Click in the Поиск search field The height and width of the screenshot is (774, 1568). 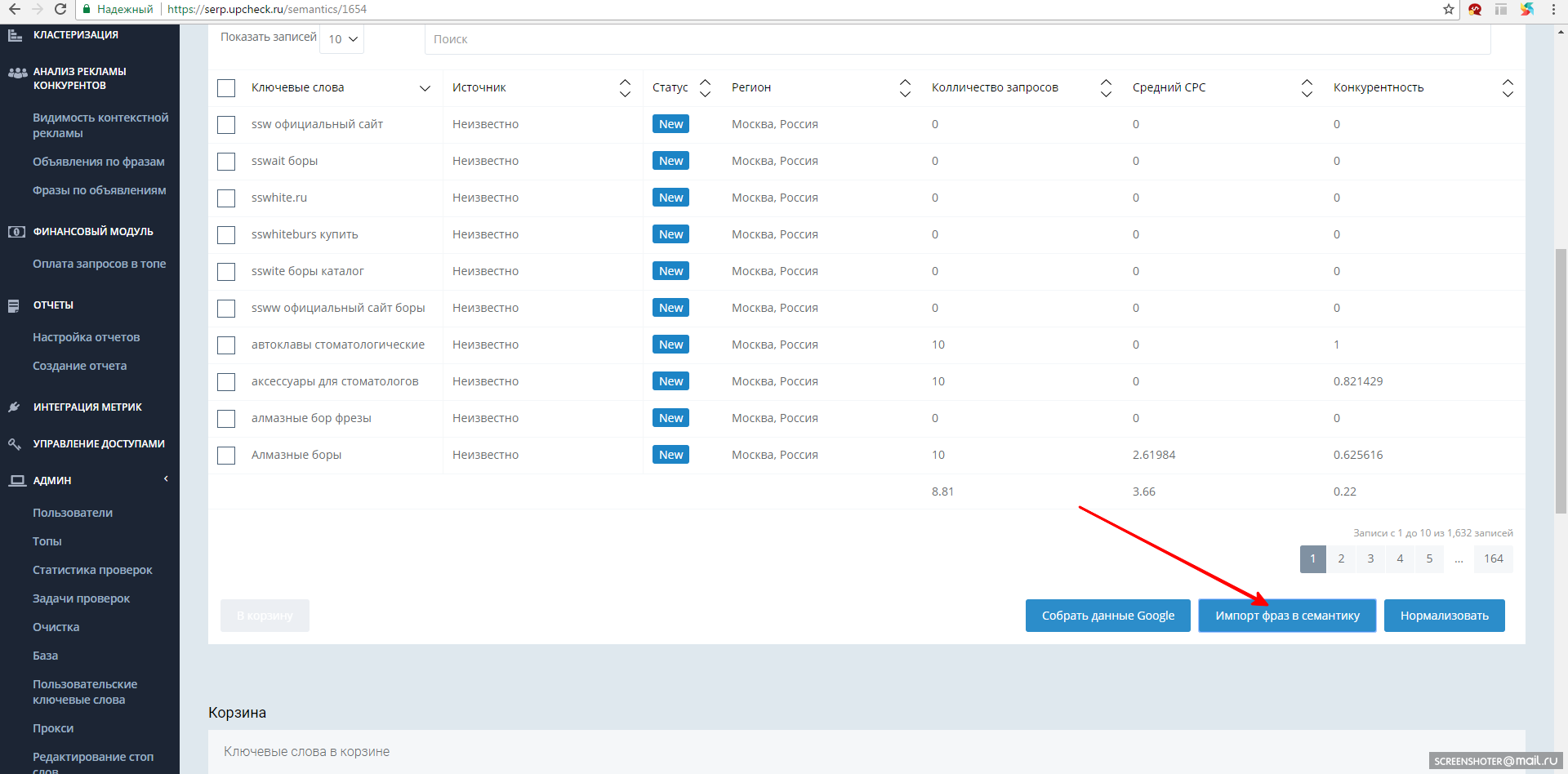[957, 39]
